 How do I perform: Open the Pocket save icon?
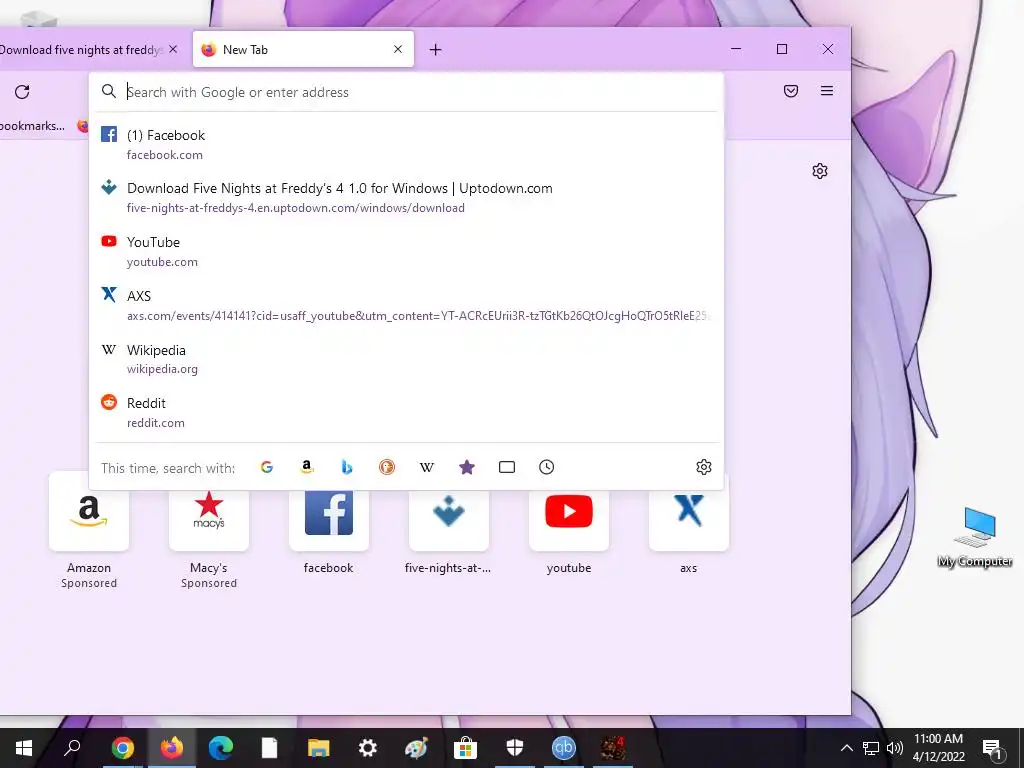[x=791, y=91]
